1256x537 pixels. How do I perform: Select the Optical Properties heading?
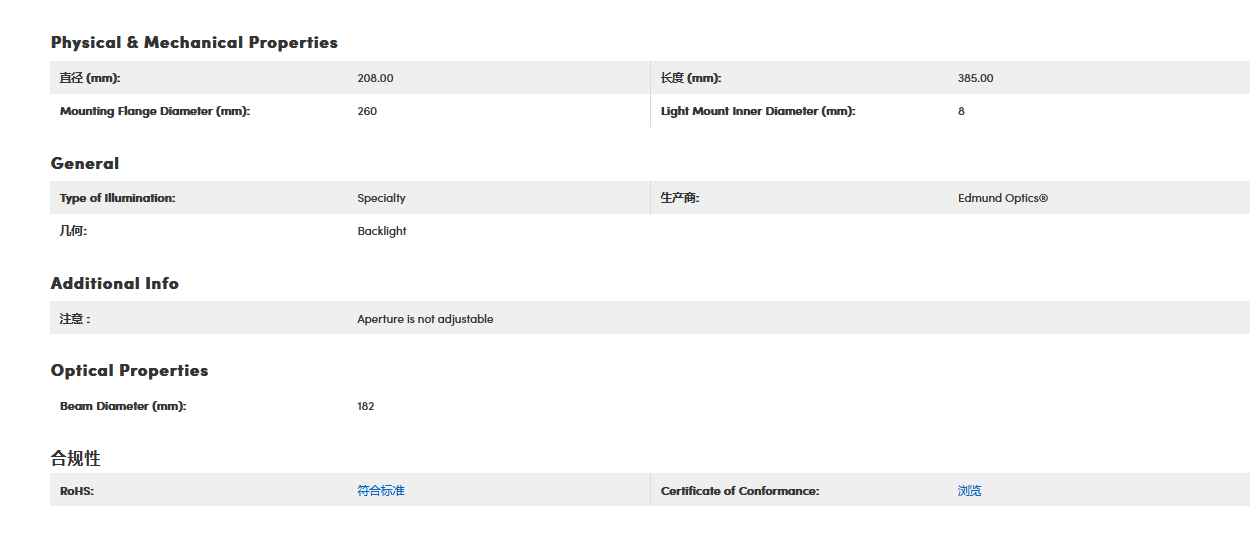130,370
